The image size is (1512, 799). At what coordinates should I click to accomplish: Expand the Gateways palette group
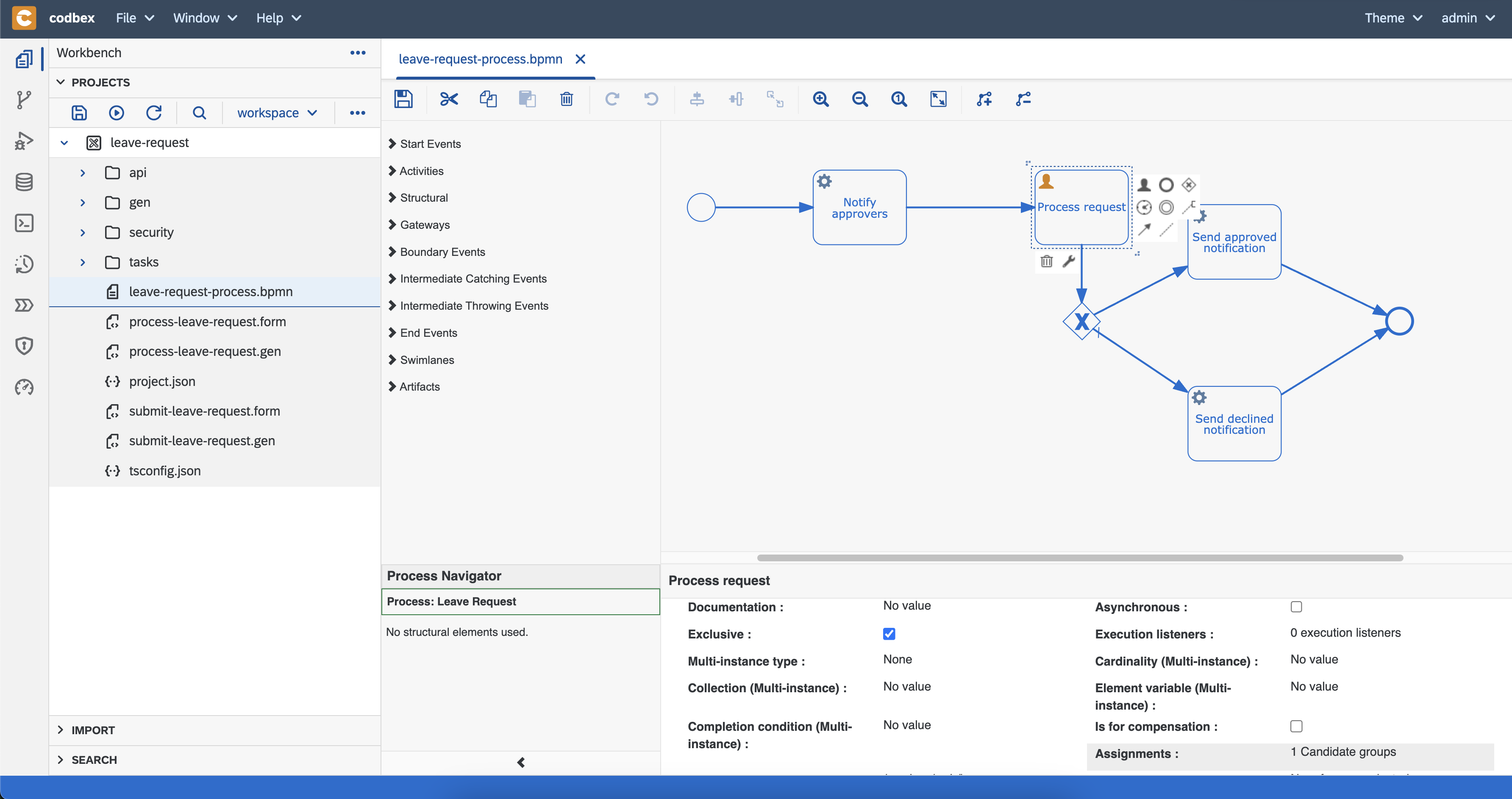(x=419, y=225)
